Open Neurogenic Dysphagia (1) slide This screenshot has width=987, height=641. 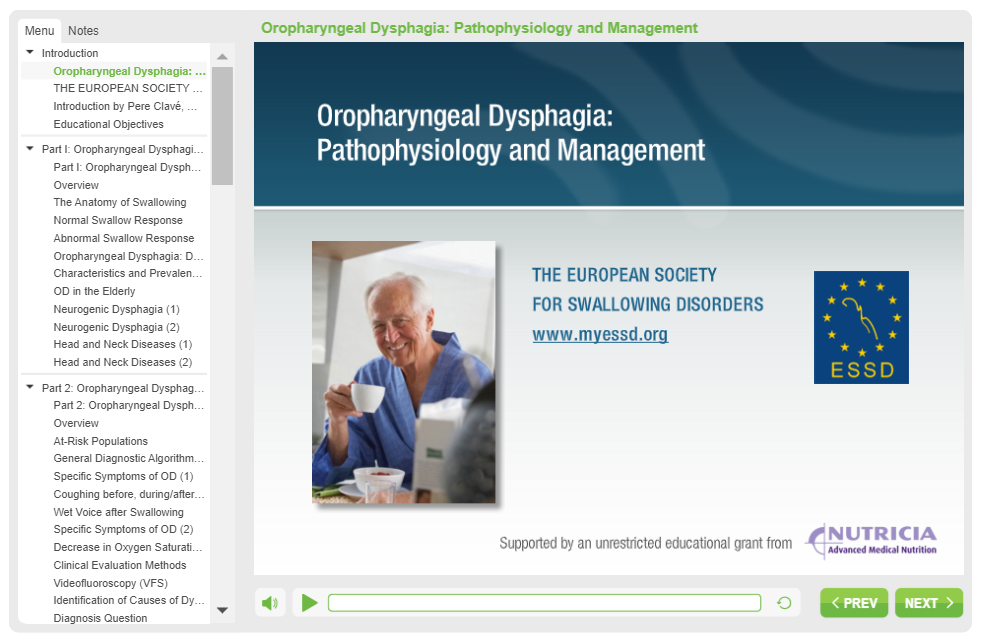(x=116, y=310)
